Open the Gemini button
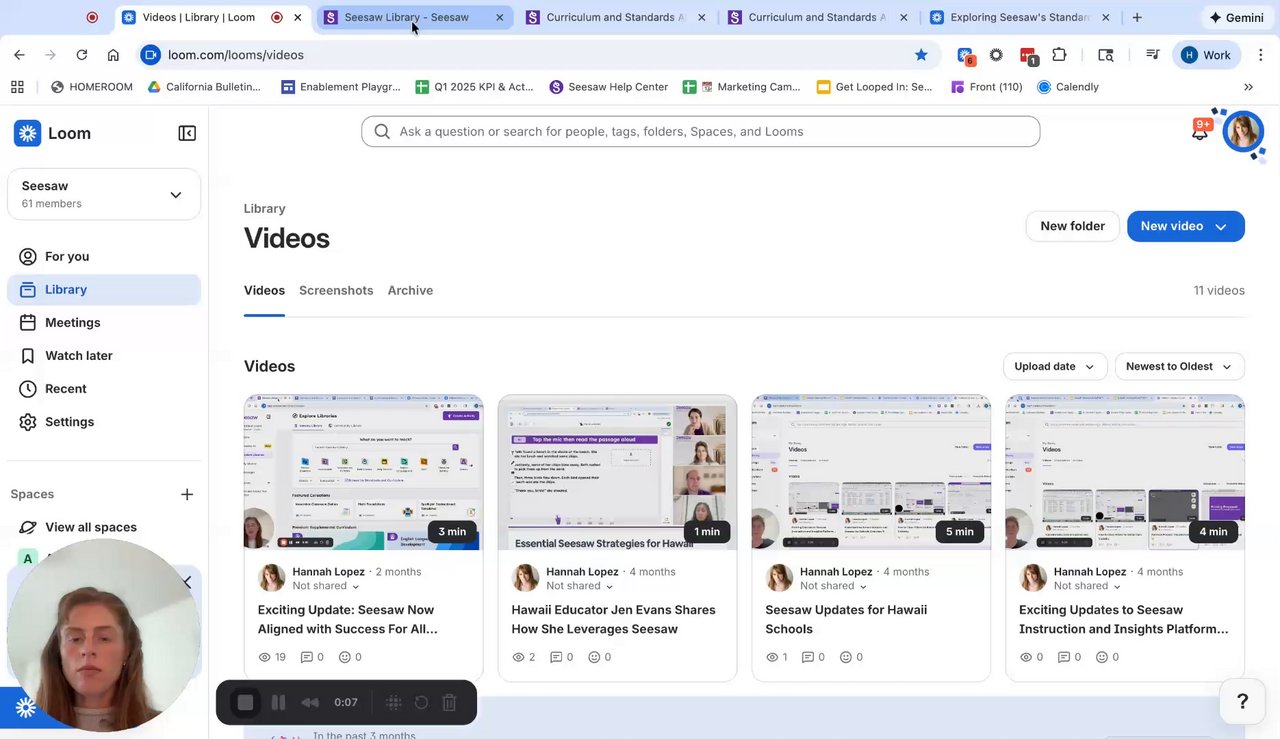1280x739 pixels. [x=1236, y=17]
